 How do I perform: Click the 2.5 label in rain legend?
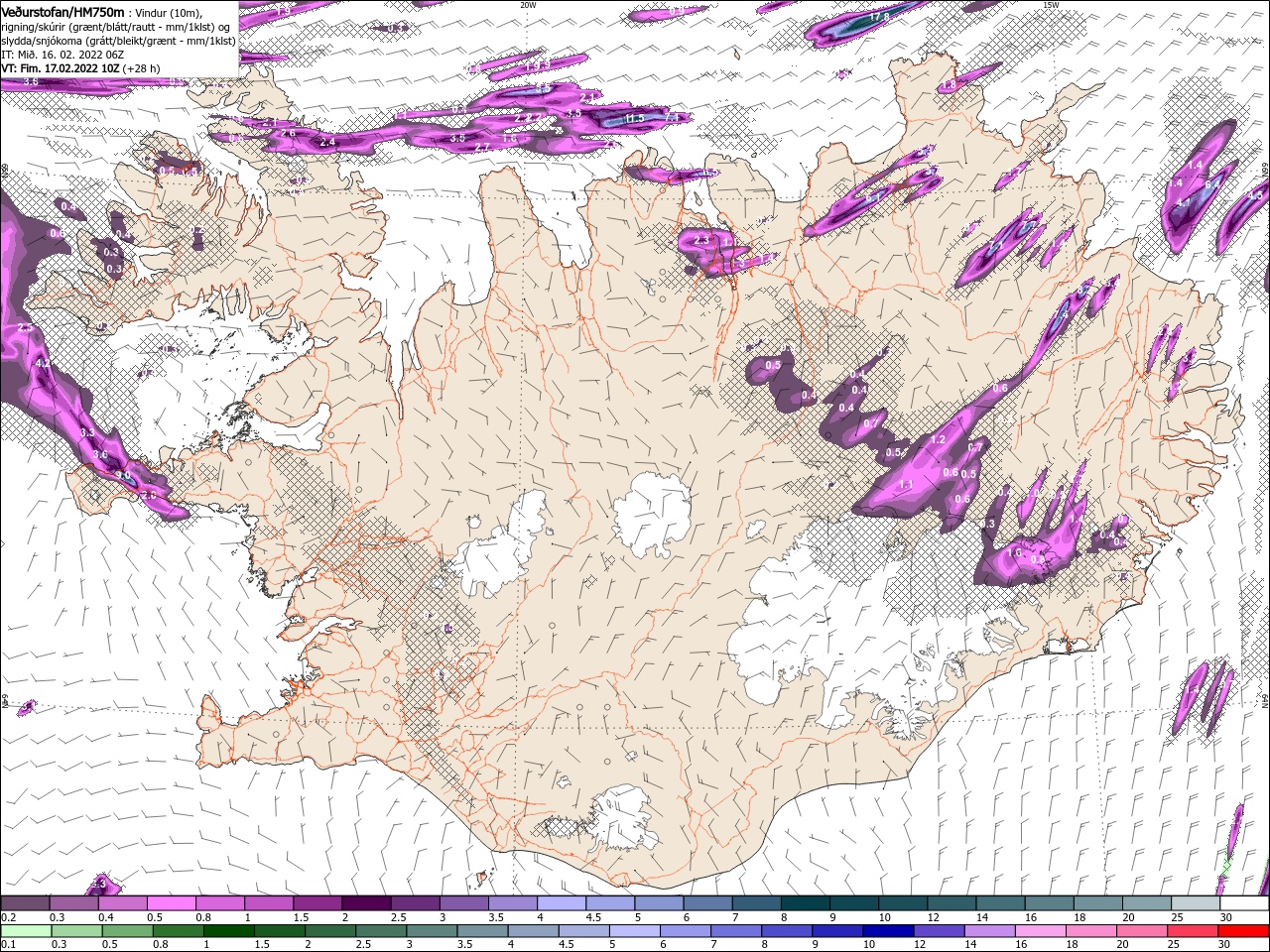[x=363, y=944]
